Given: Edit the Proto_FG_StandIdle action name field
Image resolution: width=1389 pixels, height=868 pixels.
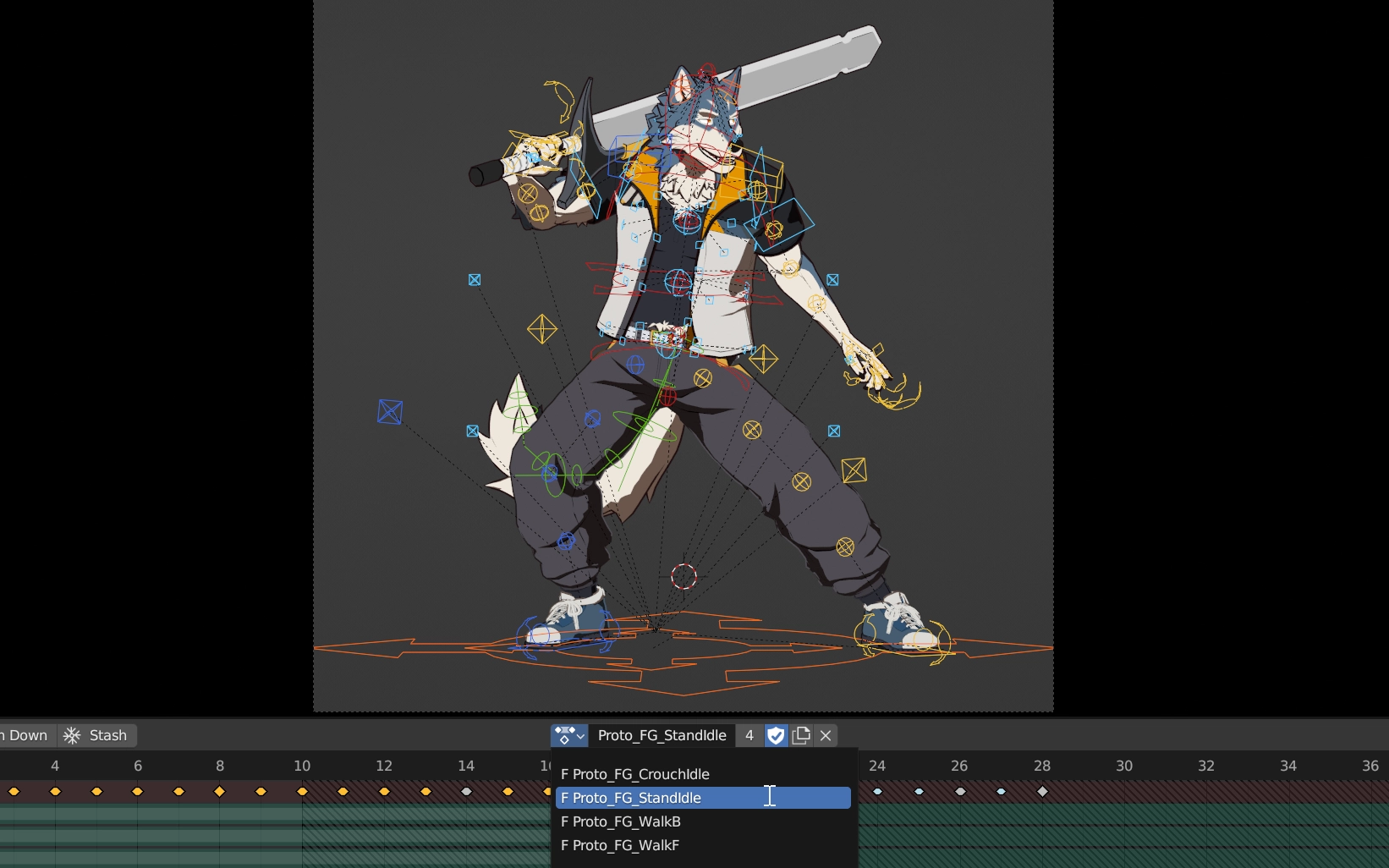Looking at the screenshot, I should [x=662, y=735].
